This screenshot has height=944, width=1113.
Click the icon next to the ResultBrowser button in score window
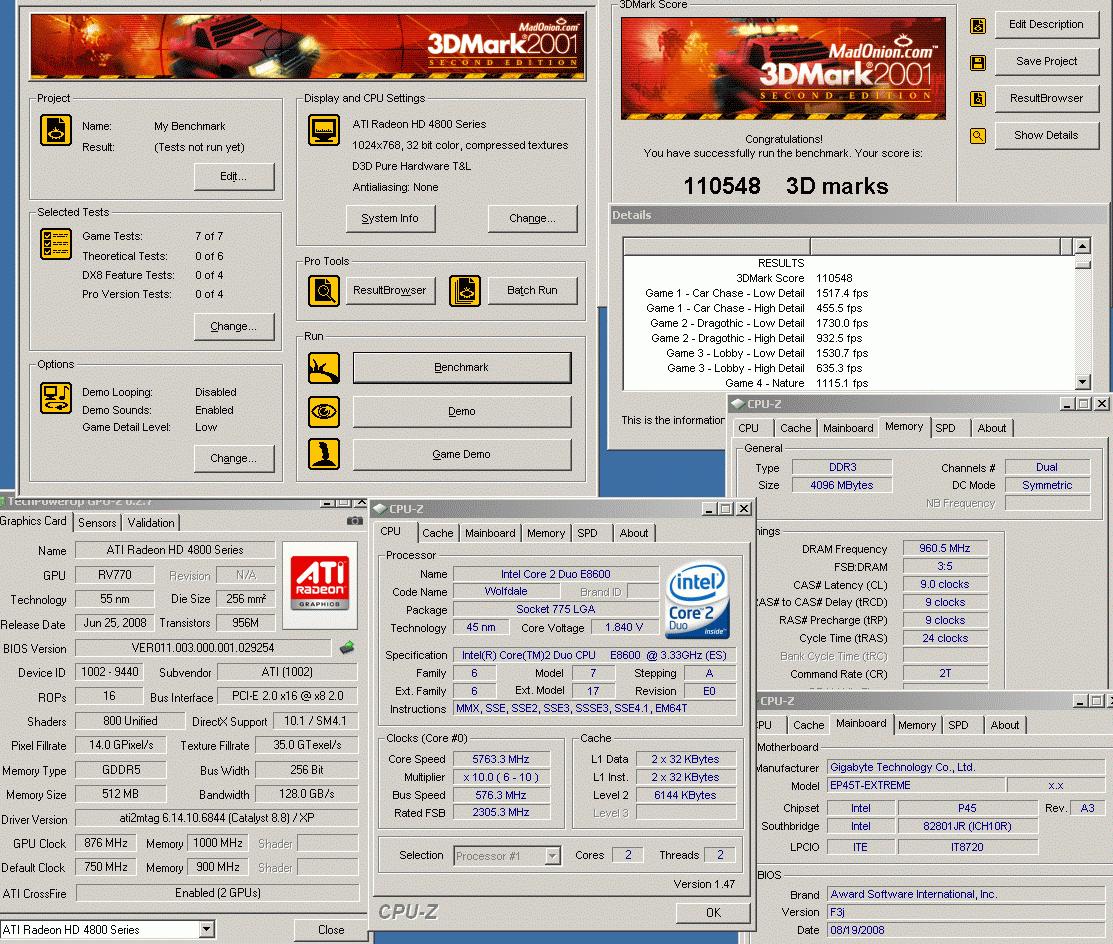pyautogui.click(x=978, y=99)
